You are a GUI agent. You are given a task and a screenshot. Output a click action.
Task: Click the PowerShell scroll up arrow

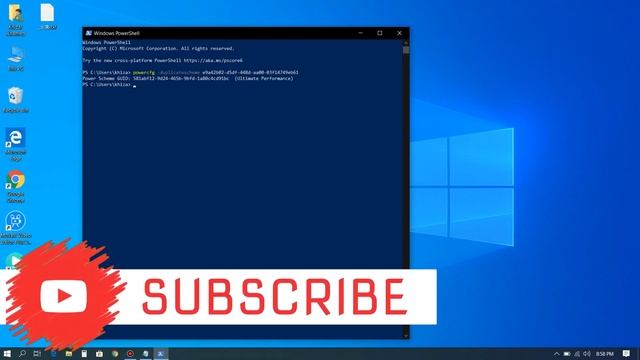tap(406, 42)
